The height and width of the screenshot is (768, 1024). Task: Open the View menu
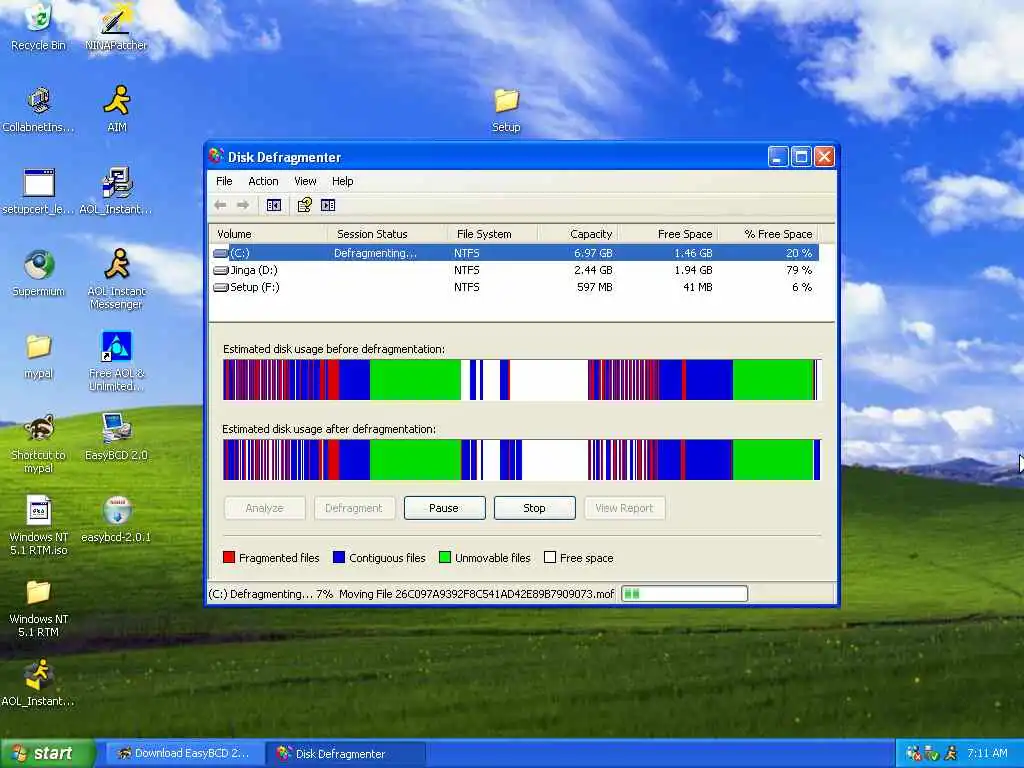tap(305, 181)
